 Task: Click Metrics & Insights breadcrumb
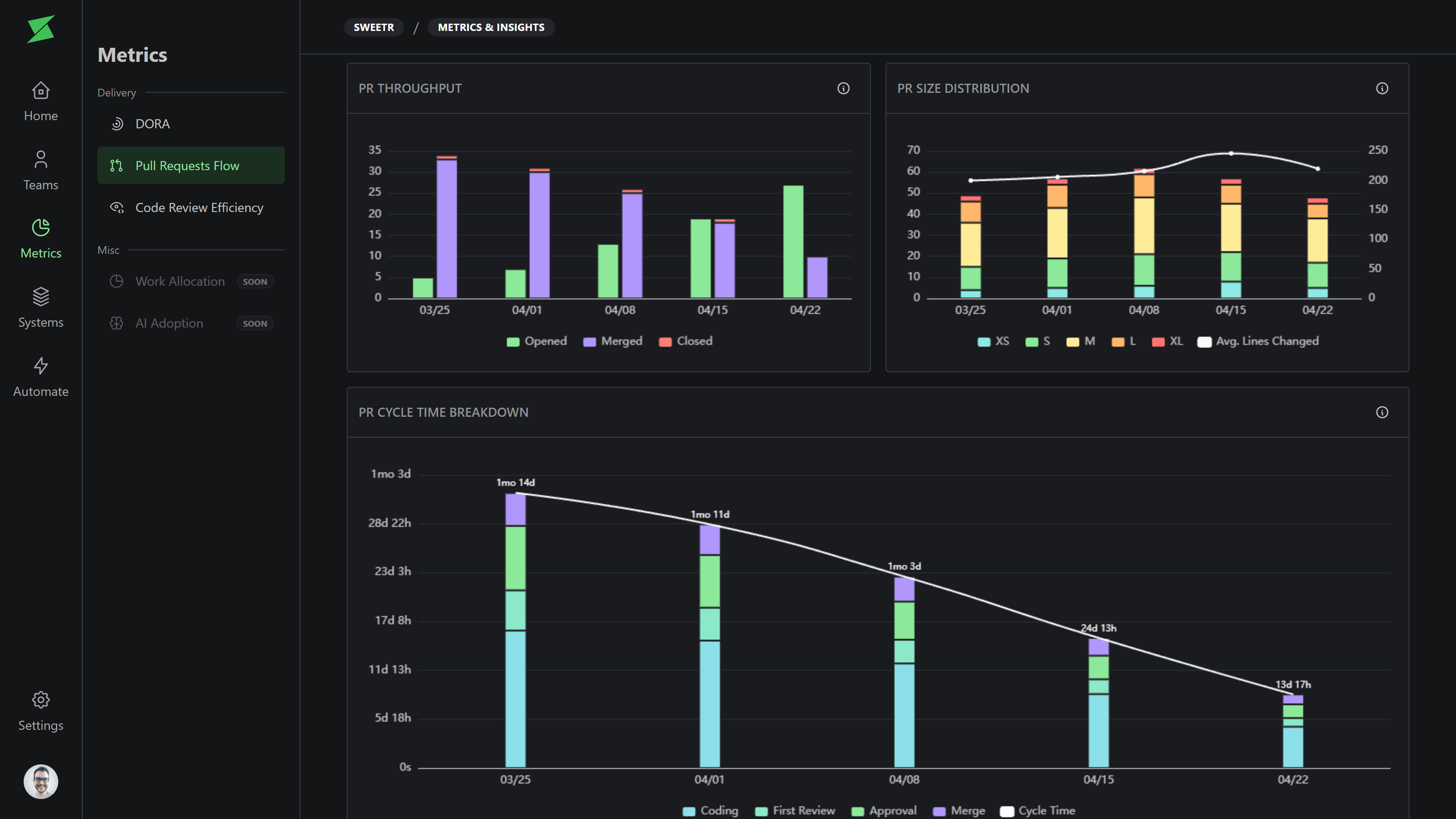(490, 27)
